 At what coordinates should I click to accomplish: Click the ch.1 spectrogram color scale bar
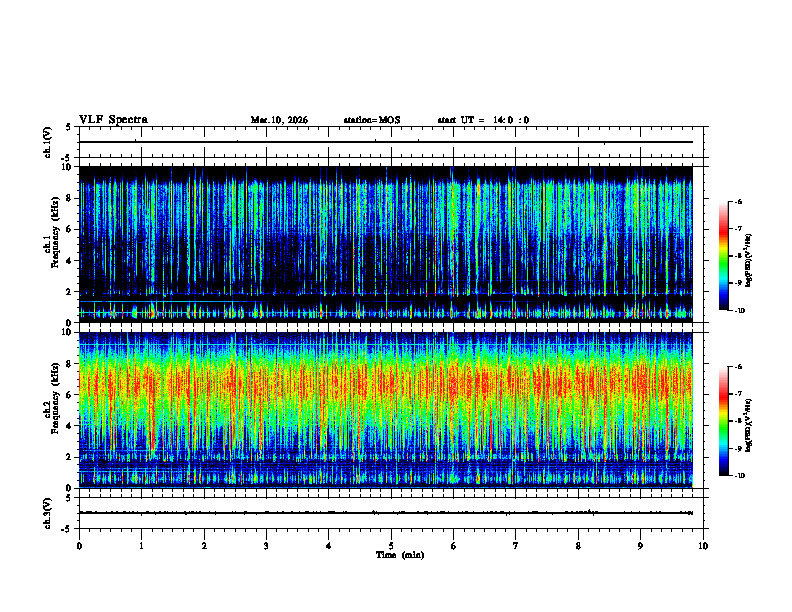(x=723, y=256)
